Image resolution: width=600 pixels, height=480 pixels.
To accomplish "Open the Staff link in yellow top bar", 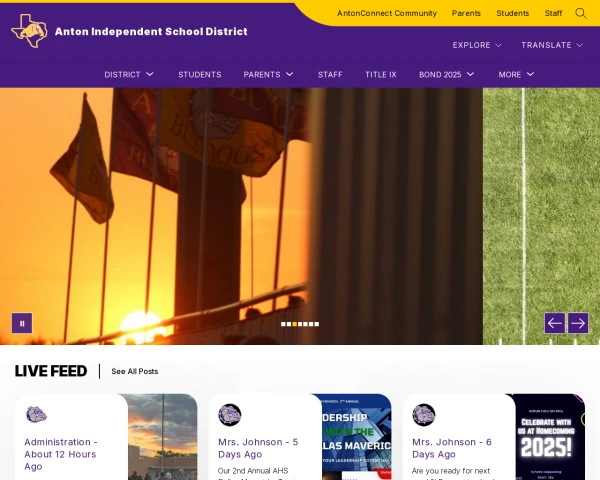I will click(x=553, y=13).
